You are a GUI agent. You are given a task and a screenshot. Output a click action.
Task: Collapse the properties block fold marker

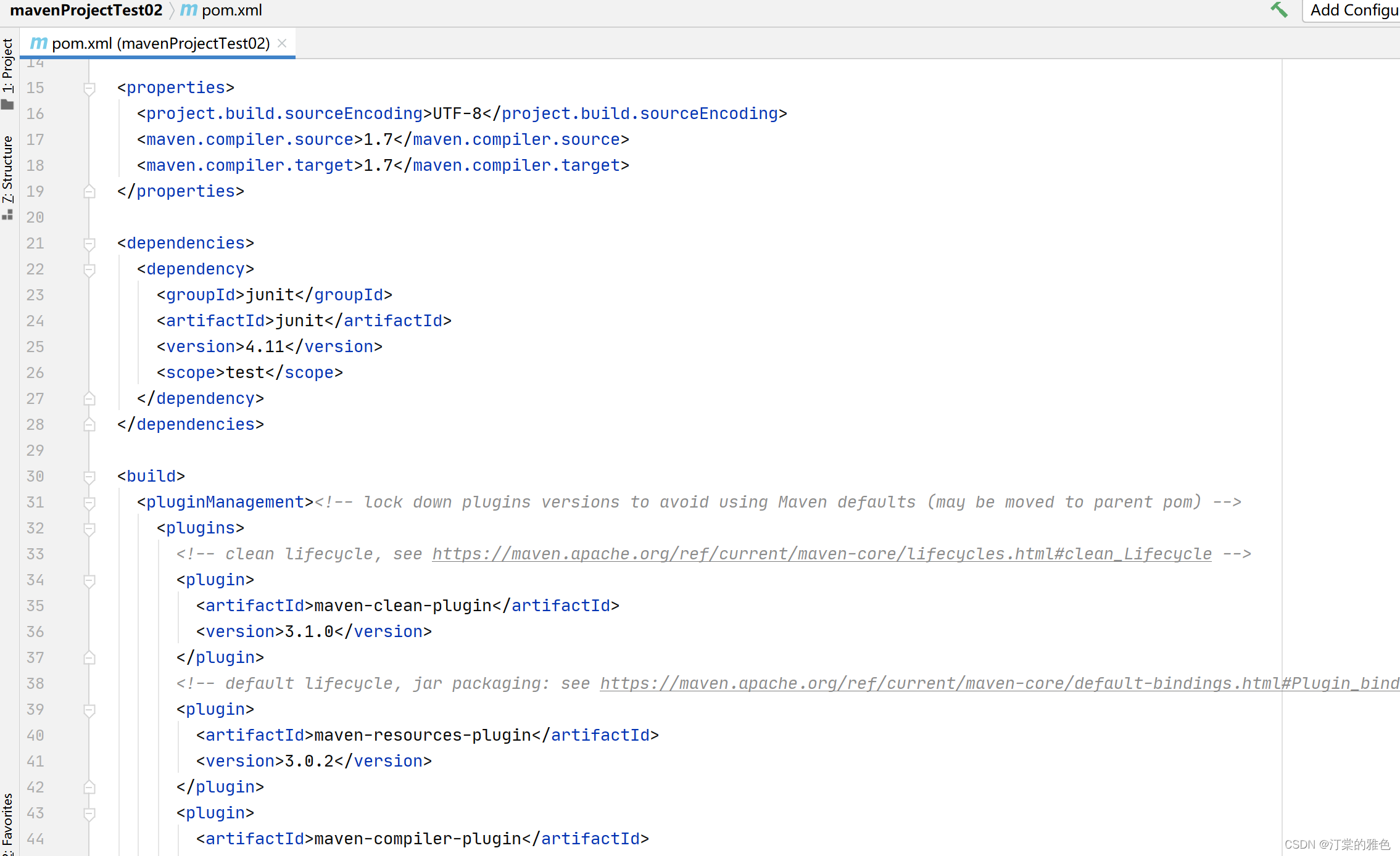click(x=89, y=89)
